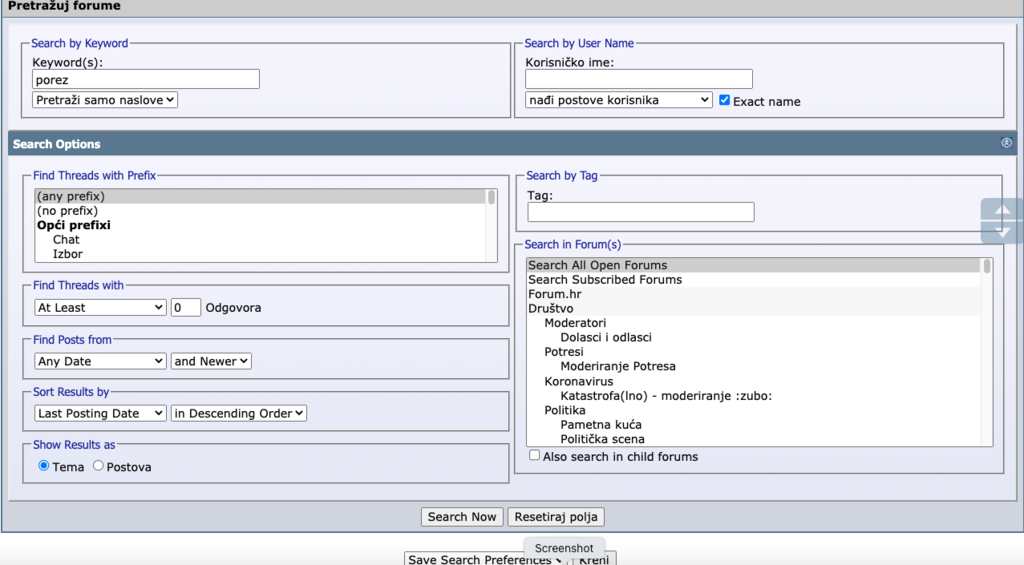Select Moderatori in forum list
The image size is (1024, 565).
pyautogui.click(x=754, y=323)
